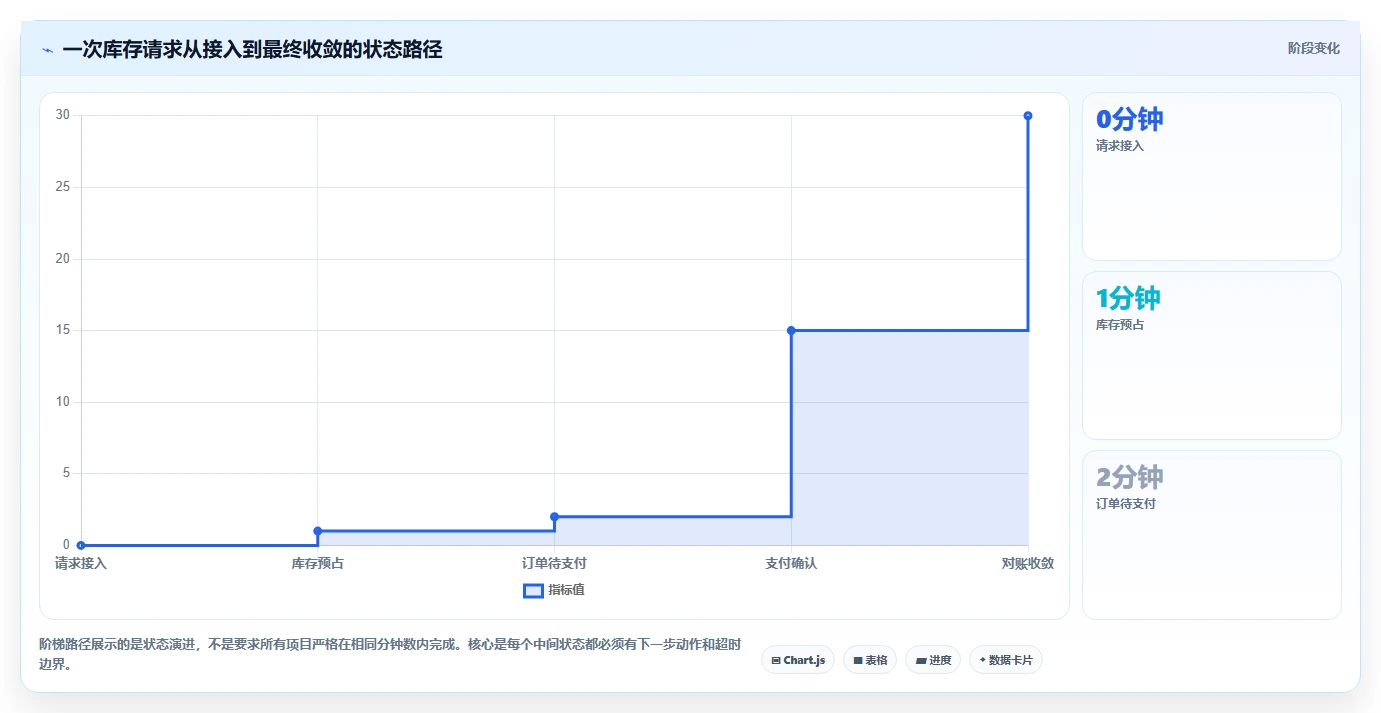The width and height of the screenshot is (1381, 713).
Task: Click the y-axis value 5
Action: coord(66,473)
